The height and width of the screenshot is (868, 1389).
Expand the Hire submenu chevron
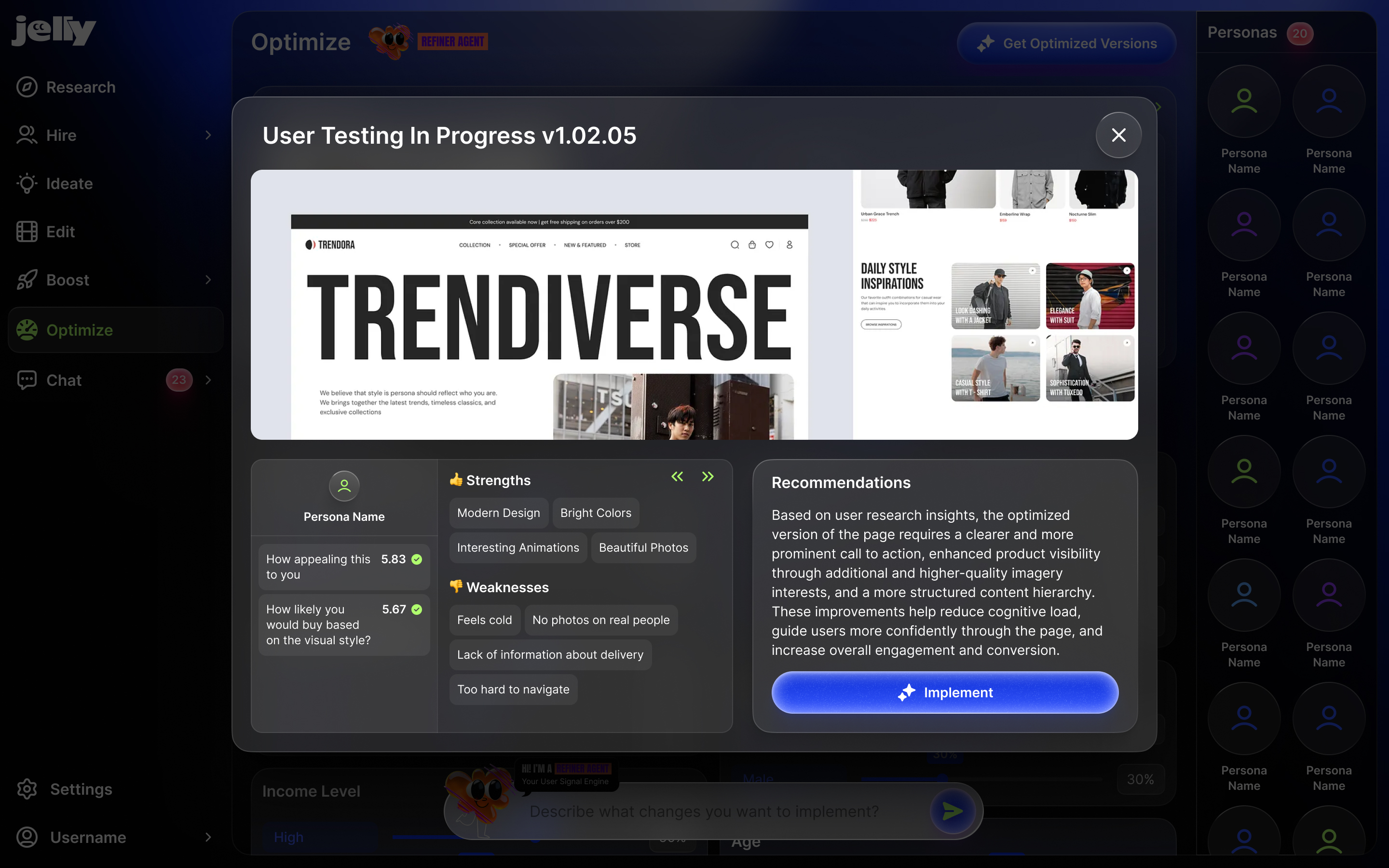coord(208,136)
